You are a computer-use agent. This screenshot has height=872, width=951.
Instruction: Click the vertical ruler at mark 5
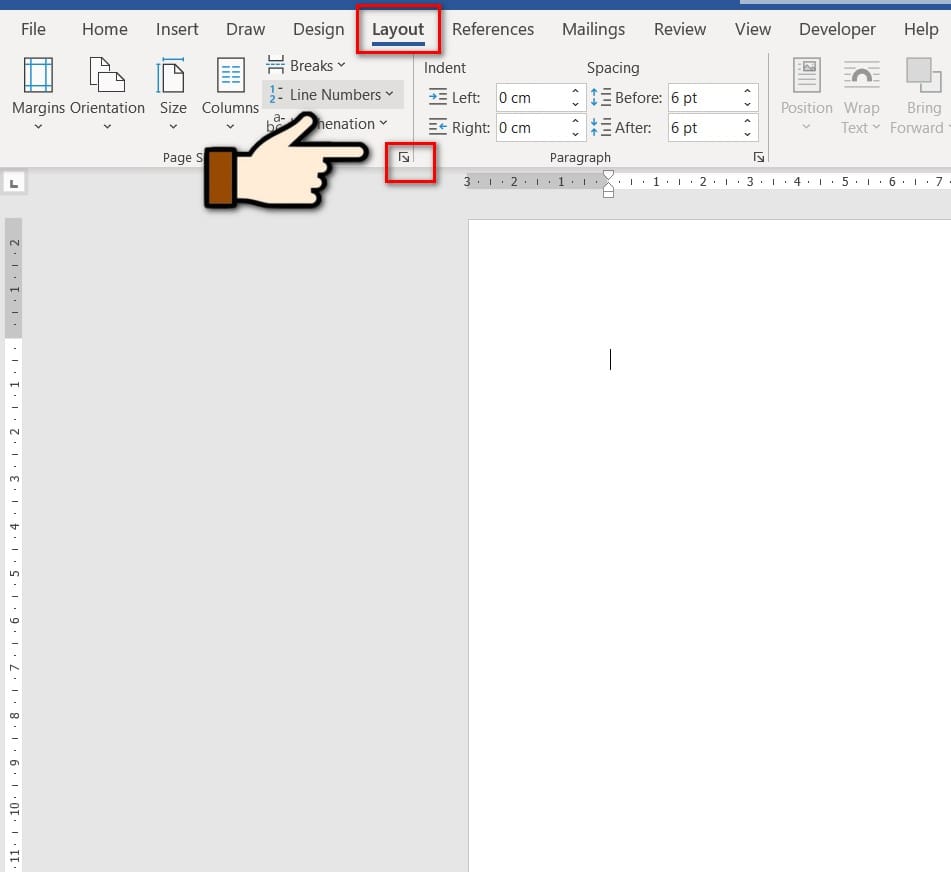click(x=14, y=574)
